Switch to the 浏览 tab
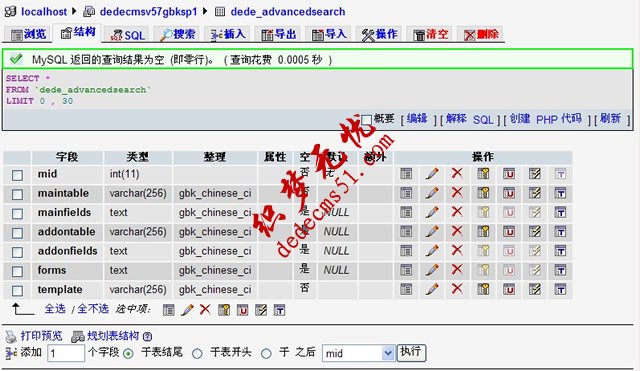 [28, 34]
